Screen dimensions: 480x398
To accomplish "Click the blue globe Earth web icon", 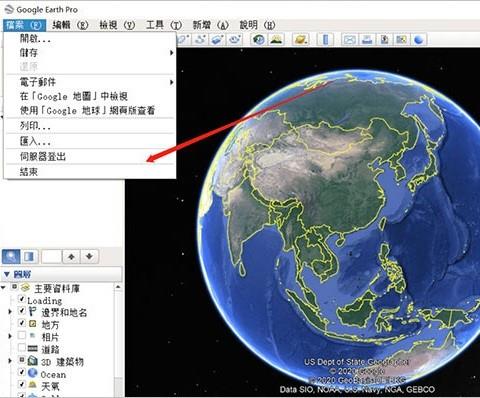I will [419, 40].
